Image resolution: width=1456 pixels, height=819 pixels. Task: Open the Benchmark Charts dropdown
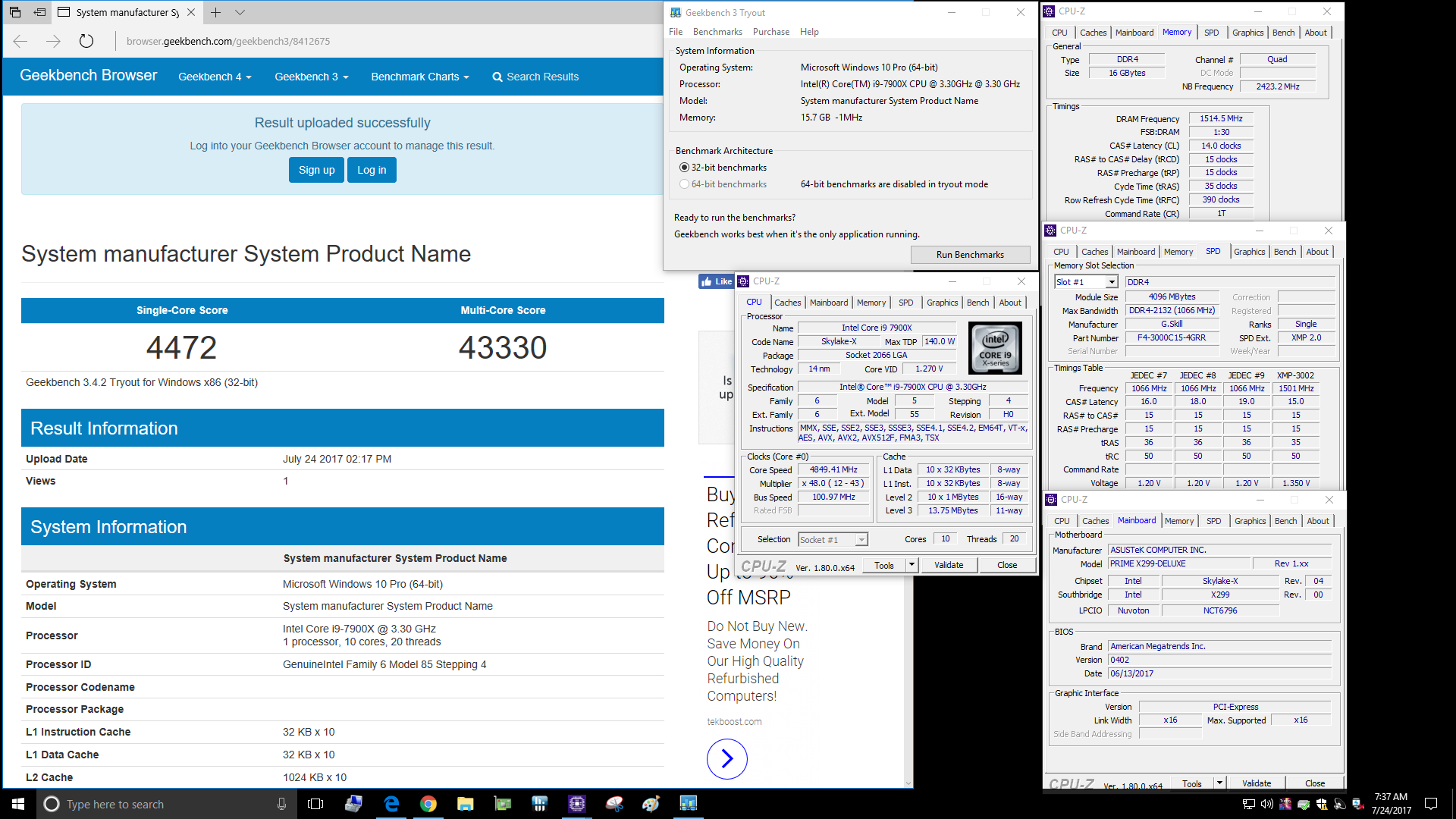(x=420, y=77)
